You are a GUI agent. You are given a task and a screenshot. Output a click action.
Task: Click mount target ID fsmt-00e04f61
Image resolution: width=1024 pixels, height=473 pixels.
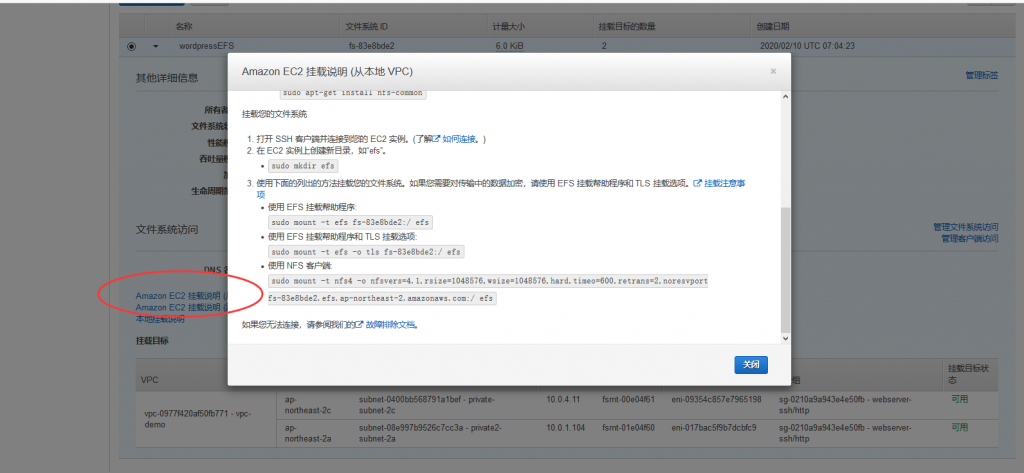[x=628, y=399]
